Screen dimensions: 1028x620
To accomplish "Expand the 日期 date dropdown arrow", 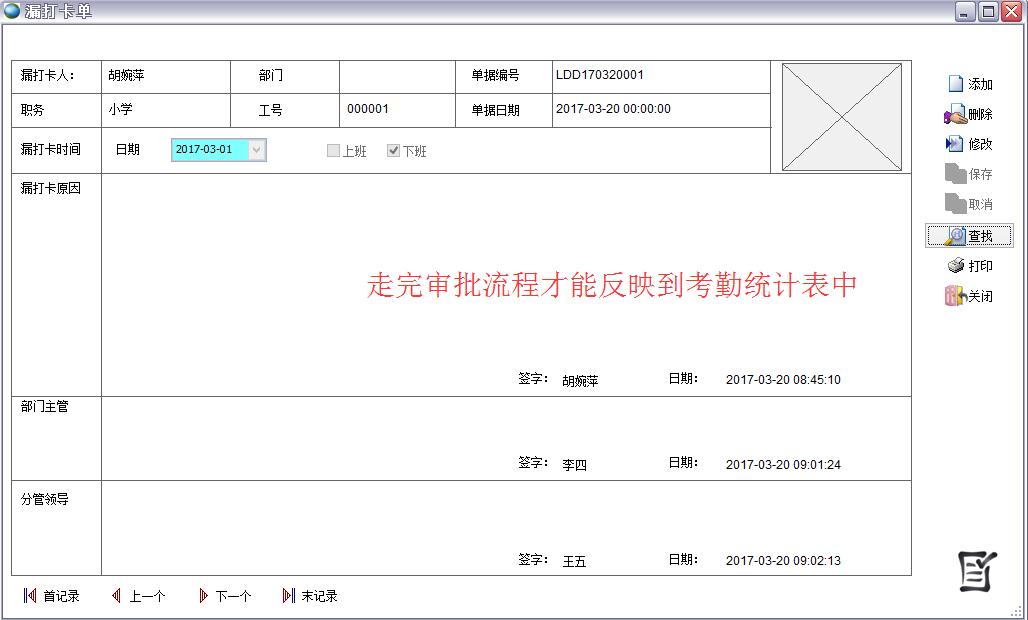I will [257, 150].
